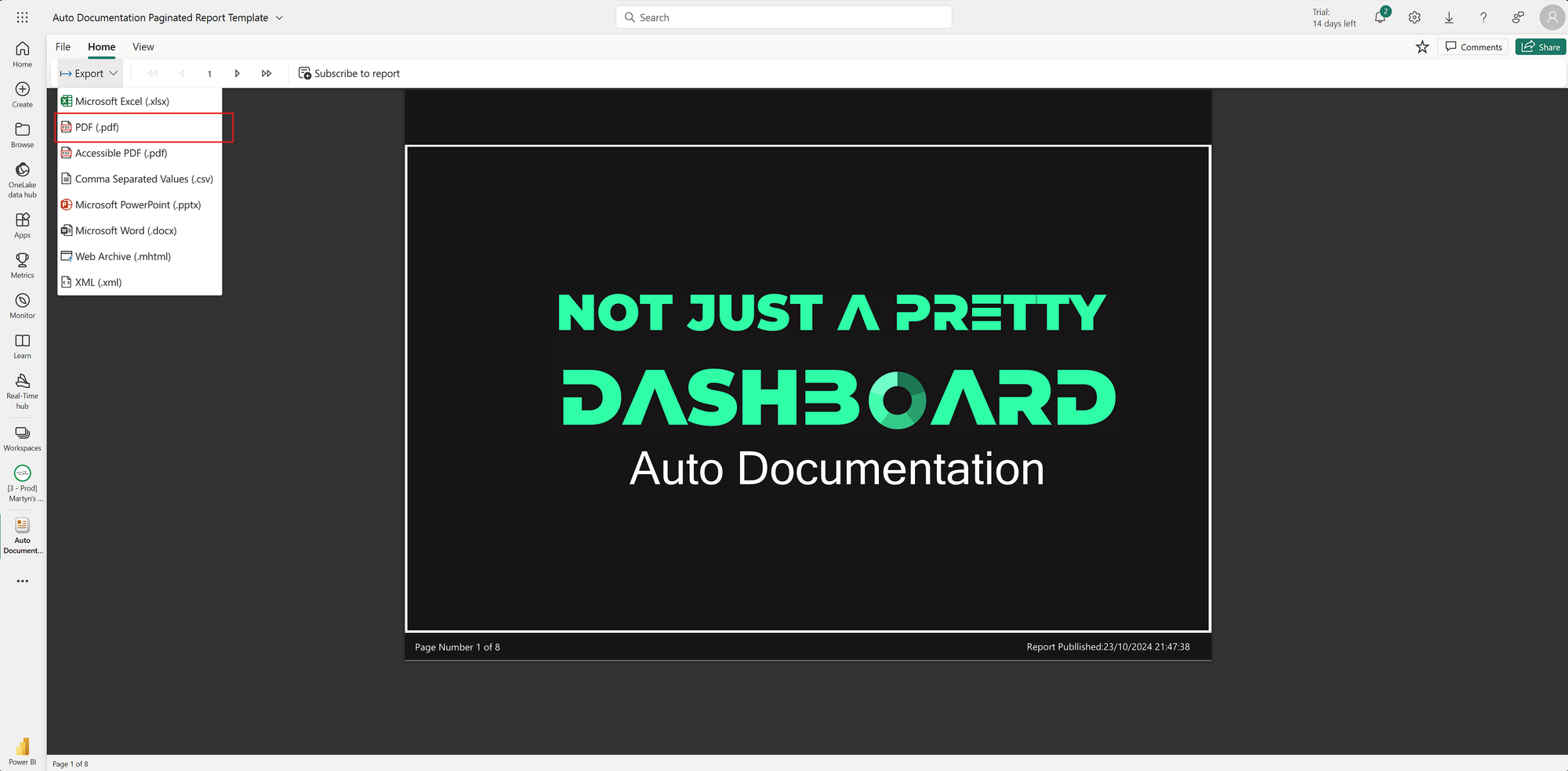Viewport: 1568px width, 771px height.
Task: Open Learn book icon
Action: pos(22,346)
